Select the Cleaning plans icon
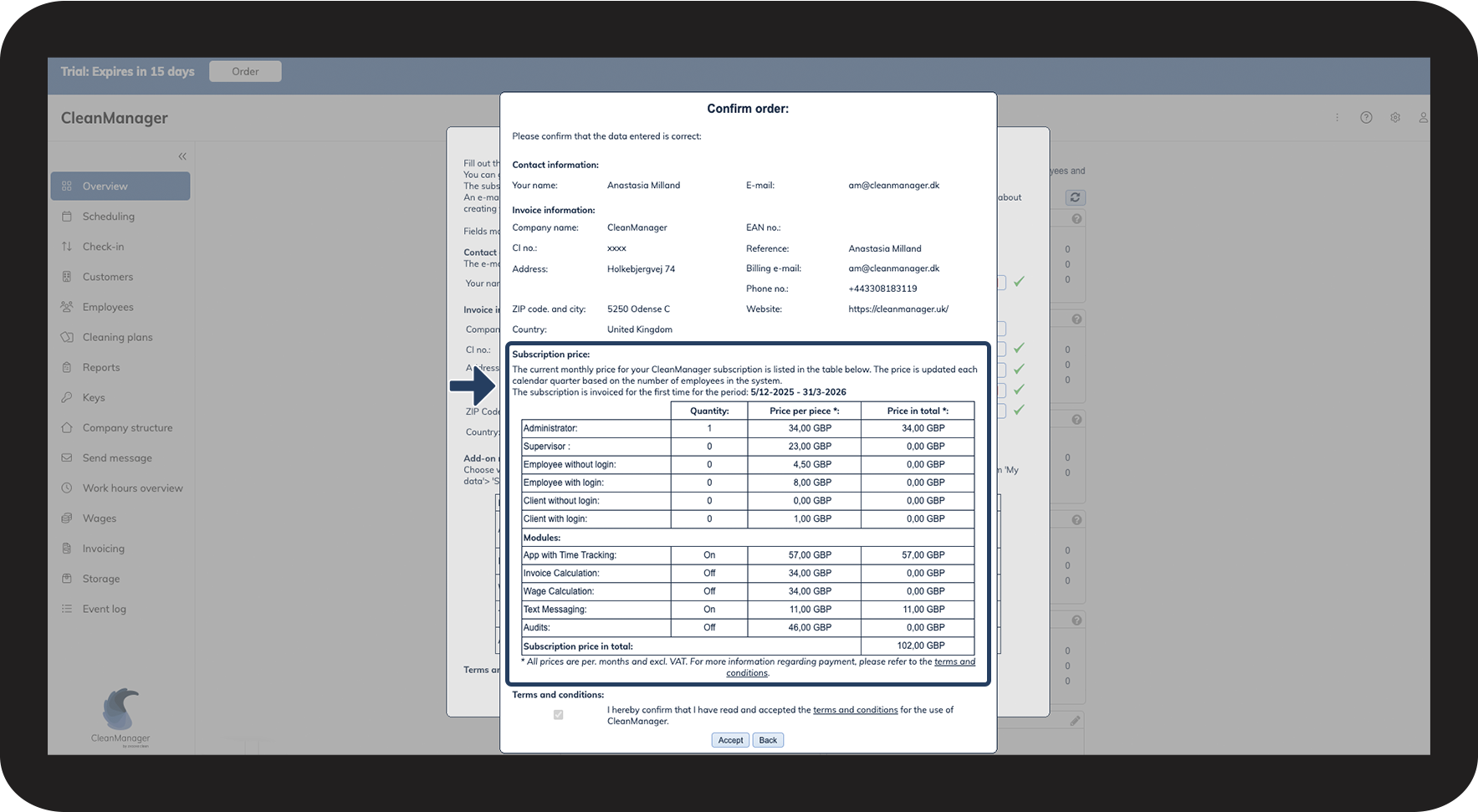Viewport: 1478px width, 812px height. click(x=67, y=337)
